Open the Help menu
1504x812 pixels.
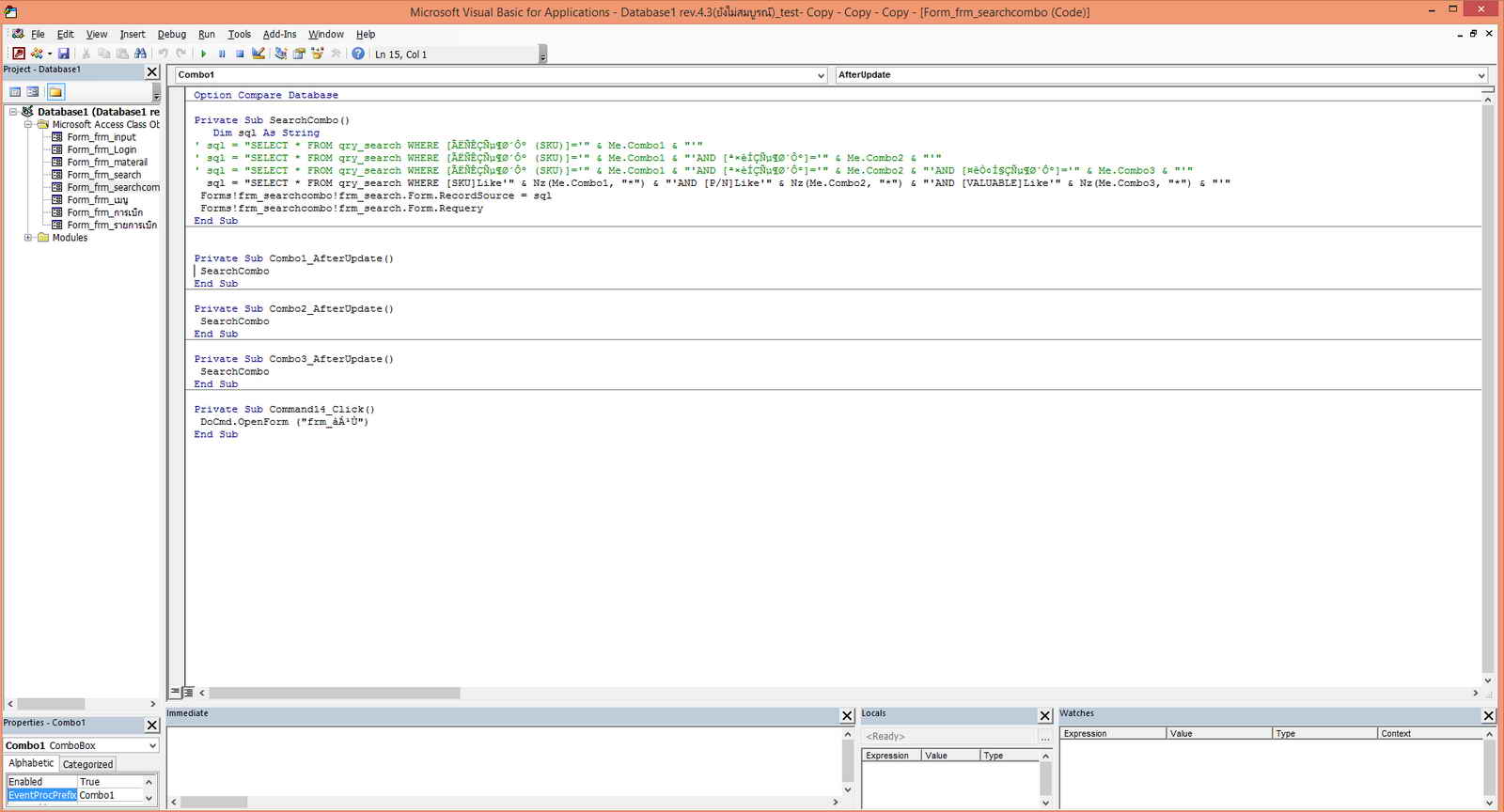(366, 34)
